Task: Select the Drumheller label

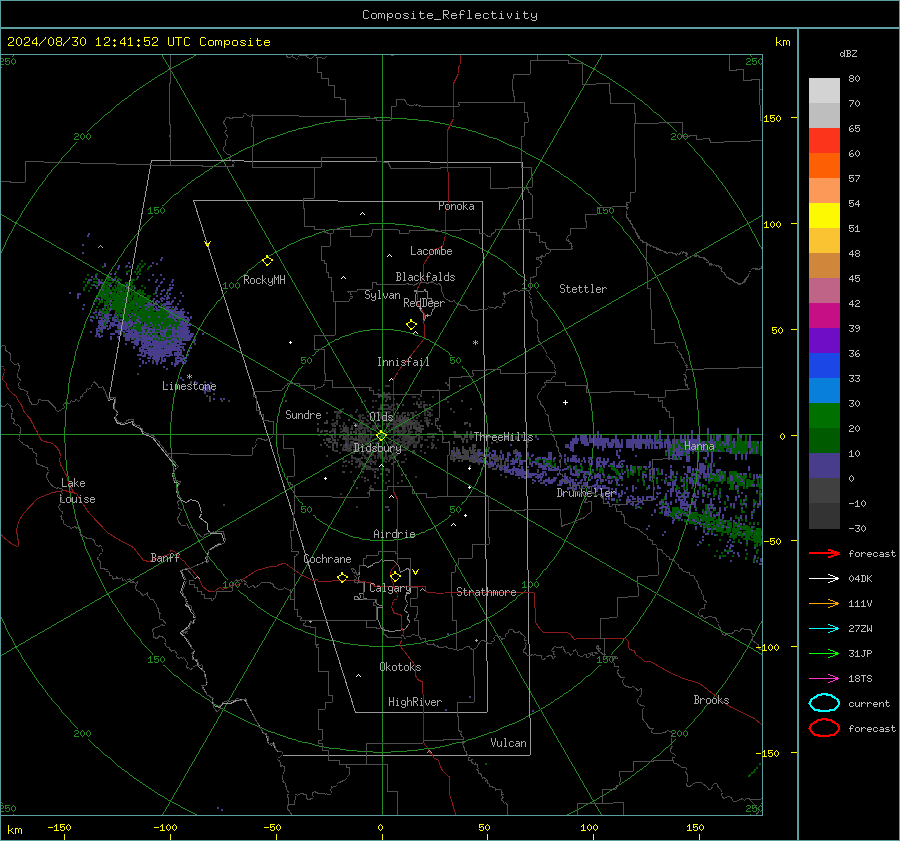Action: [x=586, y=493]
